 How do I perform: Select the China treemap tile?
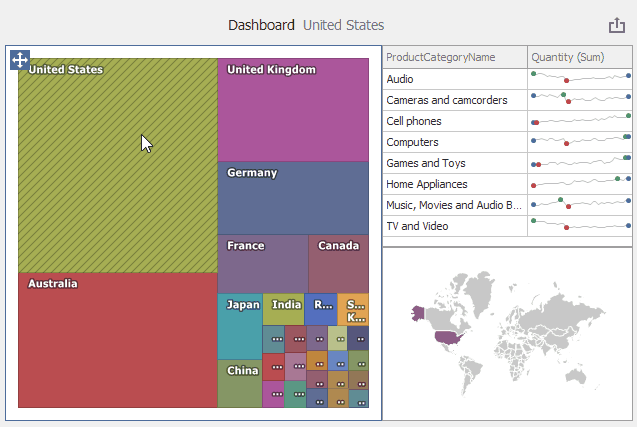pyautogui.click(x=240, y=384)
